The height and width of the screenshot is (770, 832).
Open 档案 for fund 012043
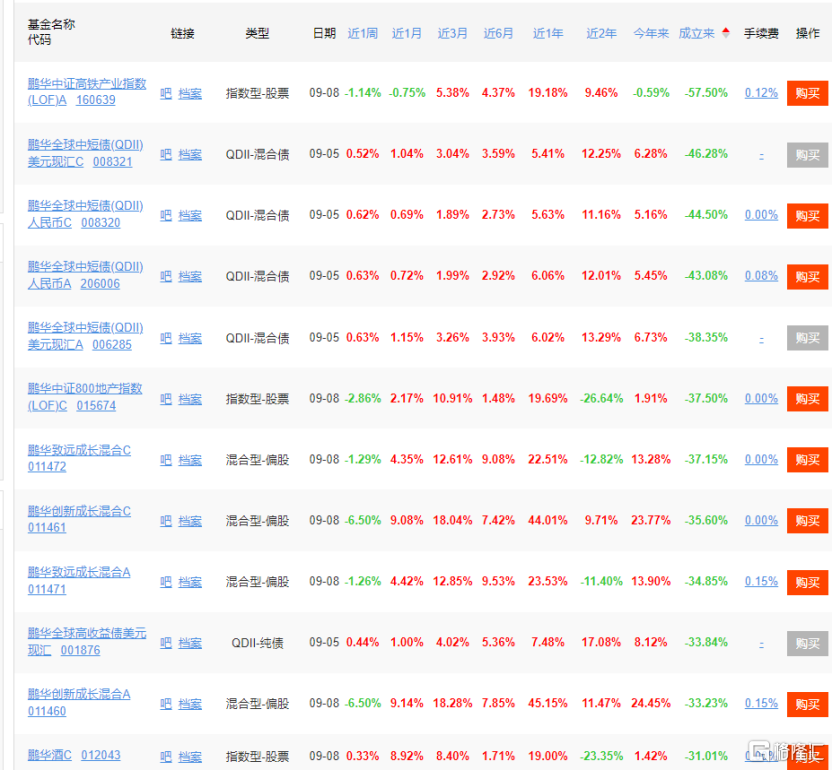point(190,757)
